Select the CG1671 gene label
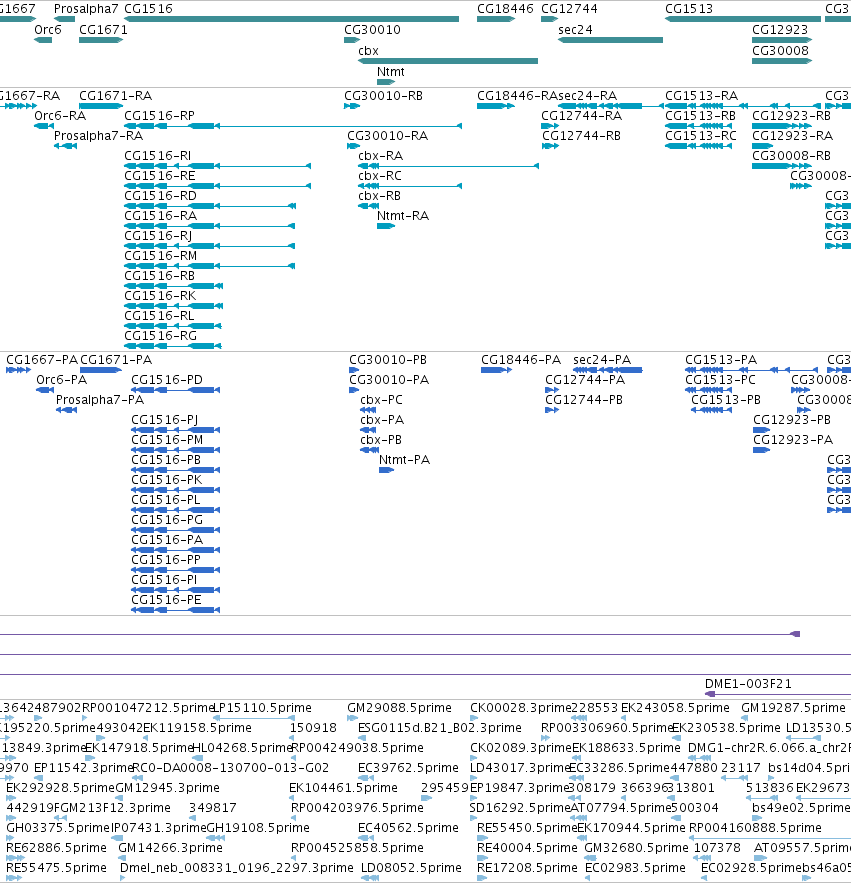The height and width of the screenshot is (883, 851). [103, 30]
